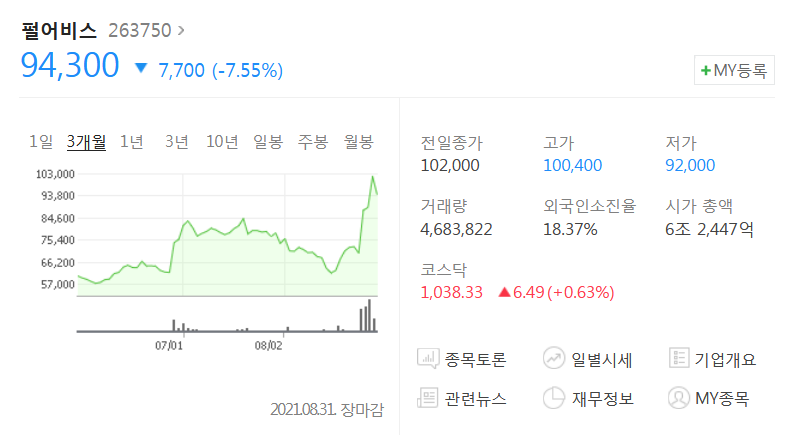798x435 pixels.
Task: Expand stock details via chevron beside 263750
Action: pos(180,32)
